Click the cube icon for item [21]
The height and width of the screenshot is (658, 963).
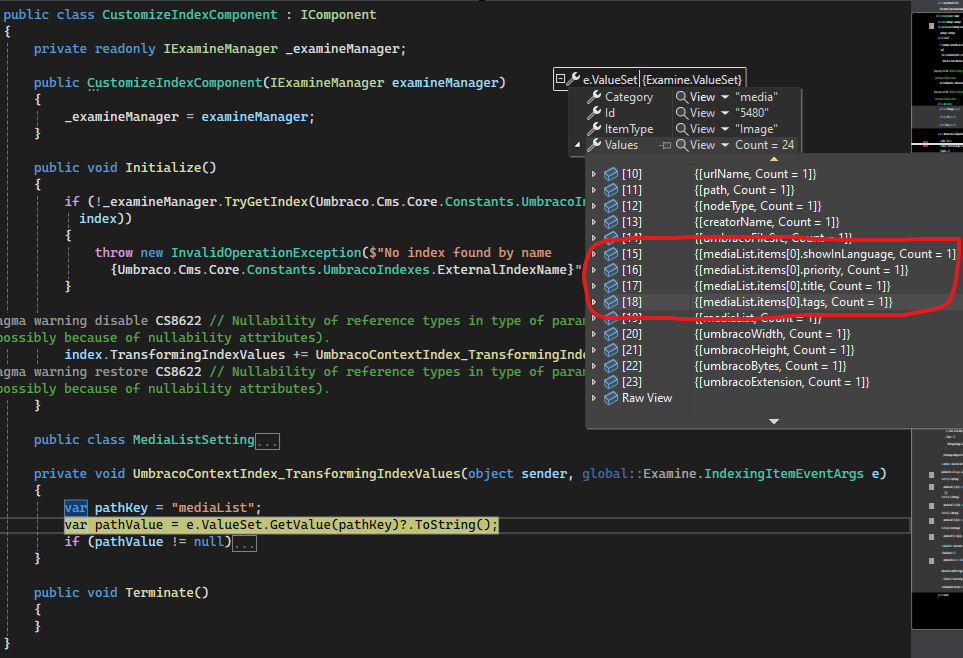click(610, 350)
